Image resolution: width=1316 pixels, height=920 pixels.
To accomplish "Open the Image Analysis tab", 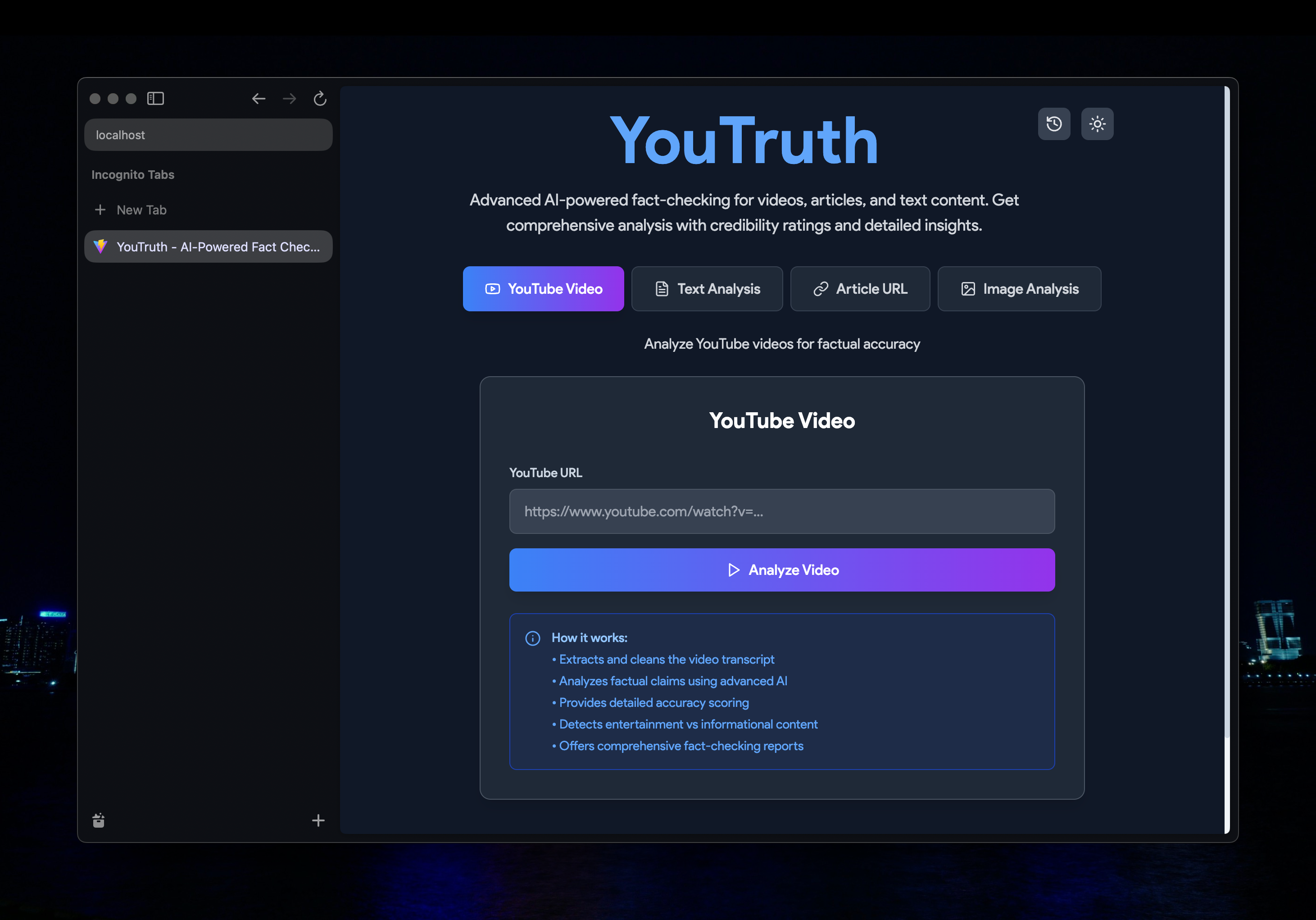I will pyautogui.click(x=1018, y=289).
